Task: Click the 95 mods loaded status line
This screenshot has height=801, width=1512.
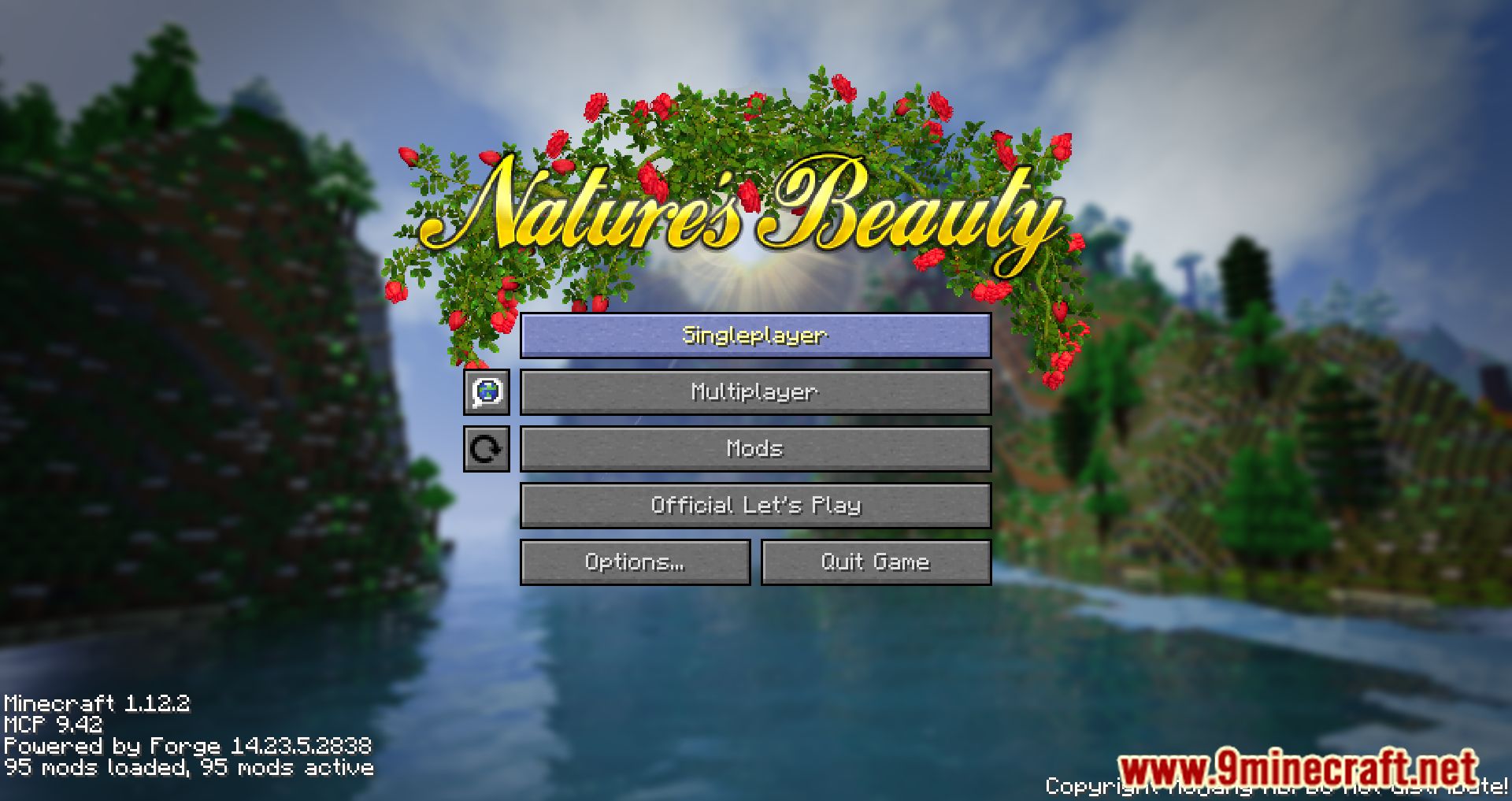Action: 189,767
